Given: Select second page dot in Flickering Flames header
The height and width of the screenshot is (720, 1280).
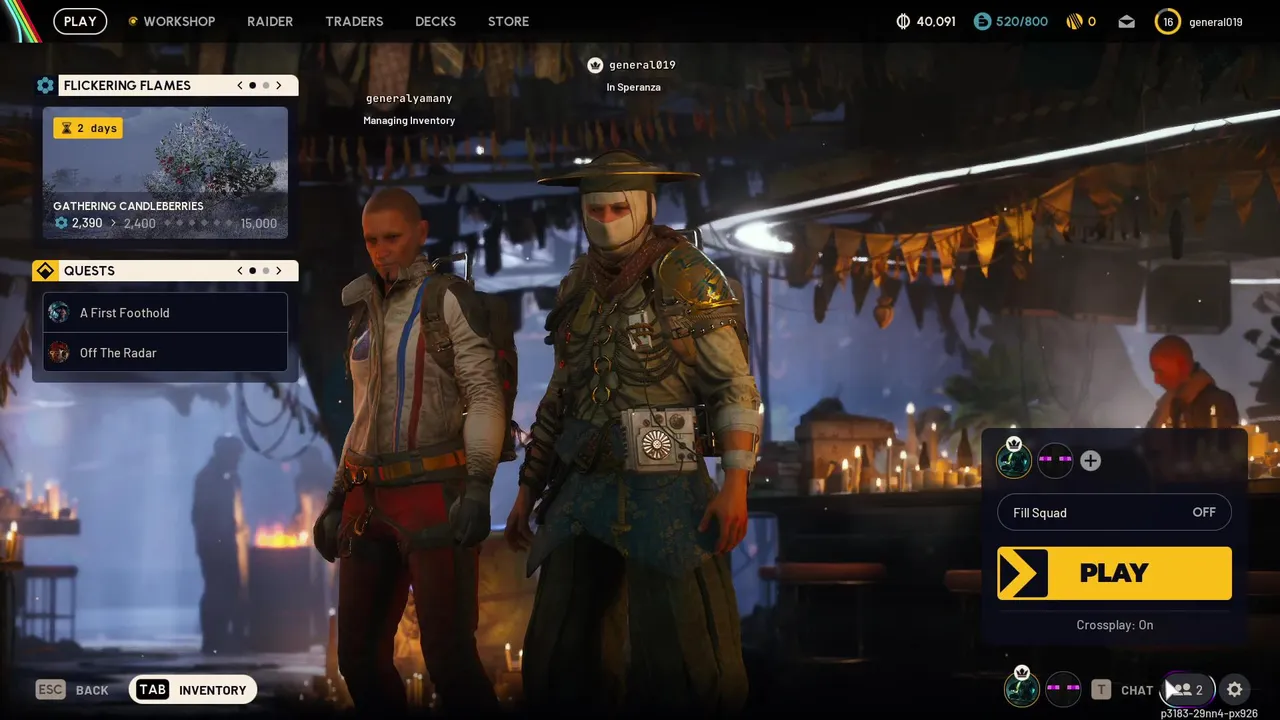Looking at the screenshot, I should pyautogui.click(x=266, y=85).
